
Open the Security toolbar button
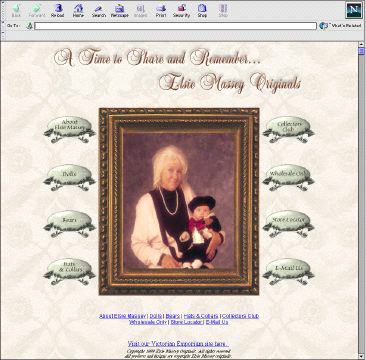pos(182,11)
